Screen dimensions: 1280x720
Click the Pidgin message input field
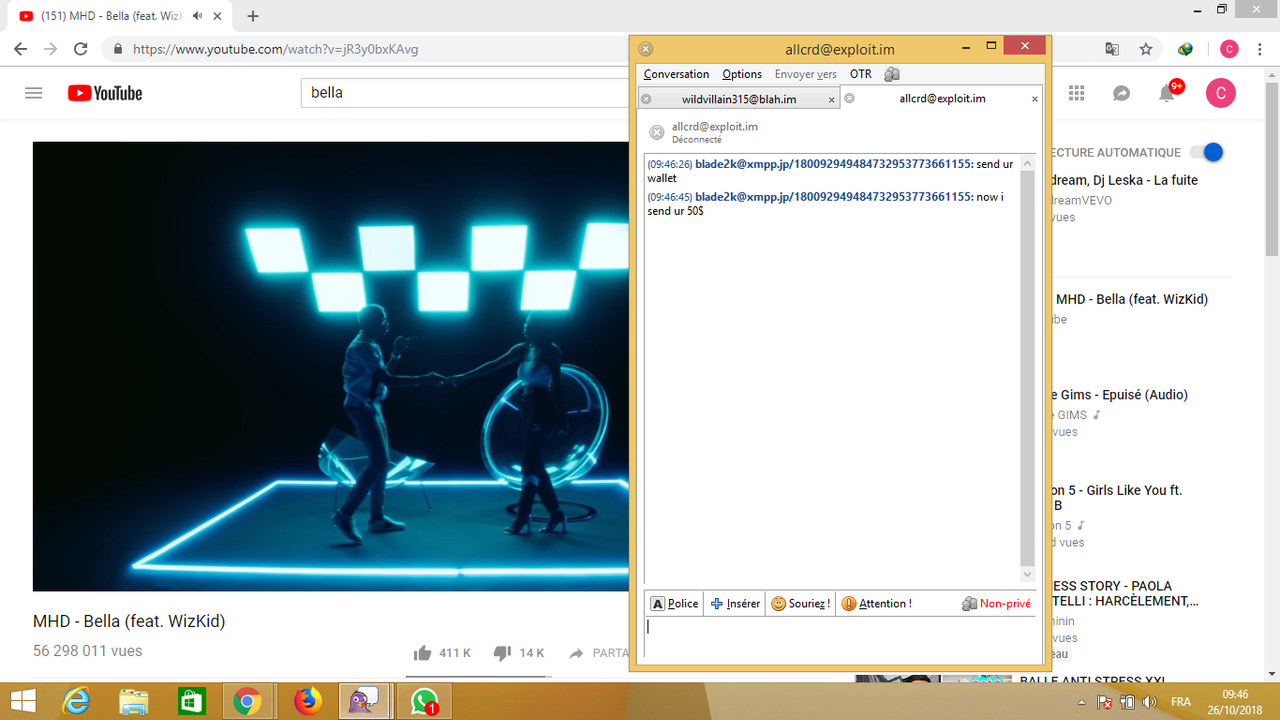pos(838,638)
